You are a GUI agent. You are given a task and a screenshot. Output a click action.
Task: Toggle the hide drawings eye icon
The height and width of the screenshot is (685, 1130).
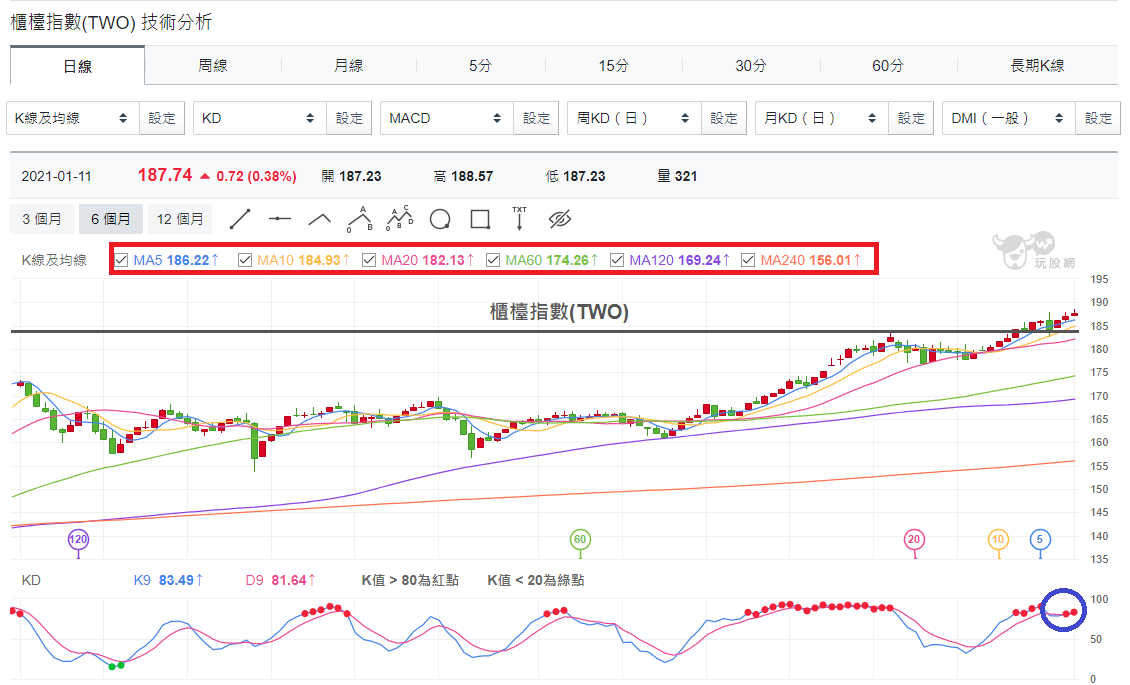coord(559,219)
